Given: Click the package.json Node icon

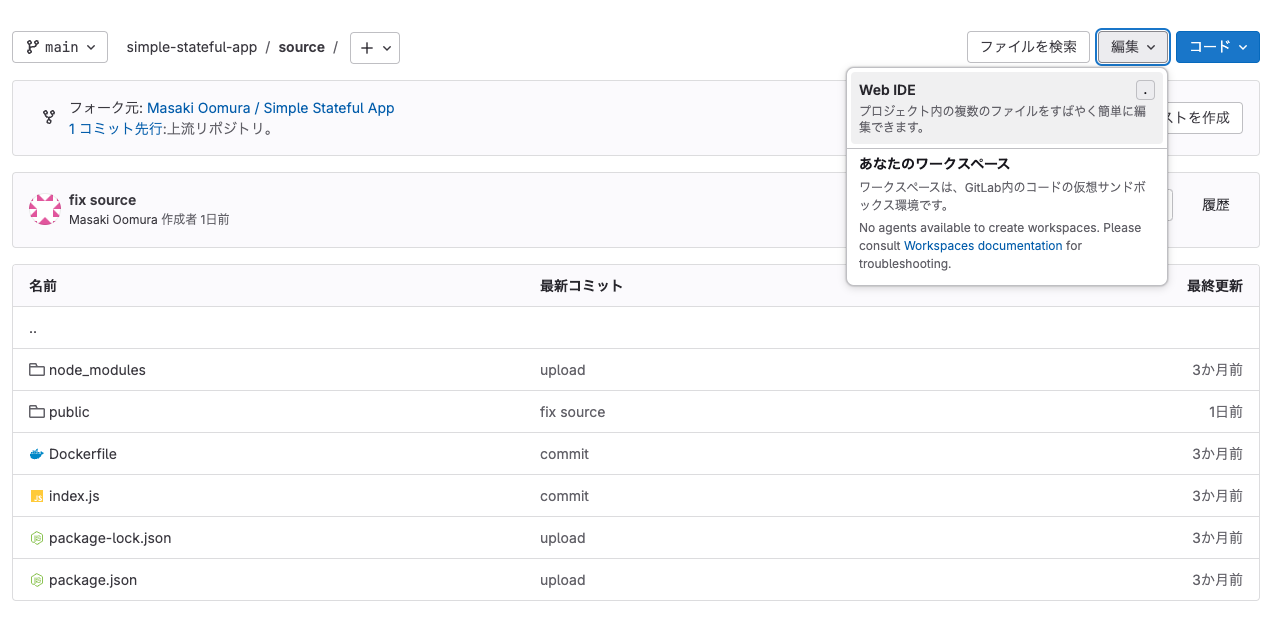Looking at the screenshot, I should coord(37,580).
